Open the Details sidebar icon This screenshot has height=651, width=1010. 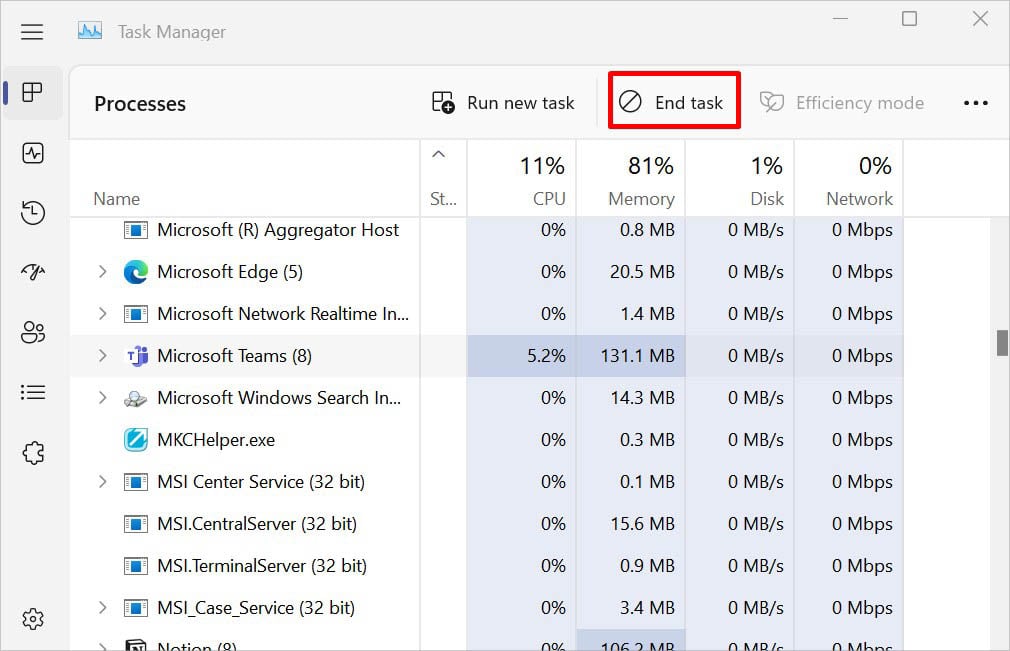click(x=33, y=392)
